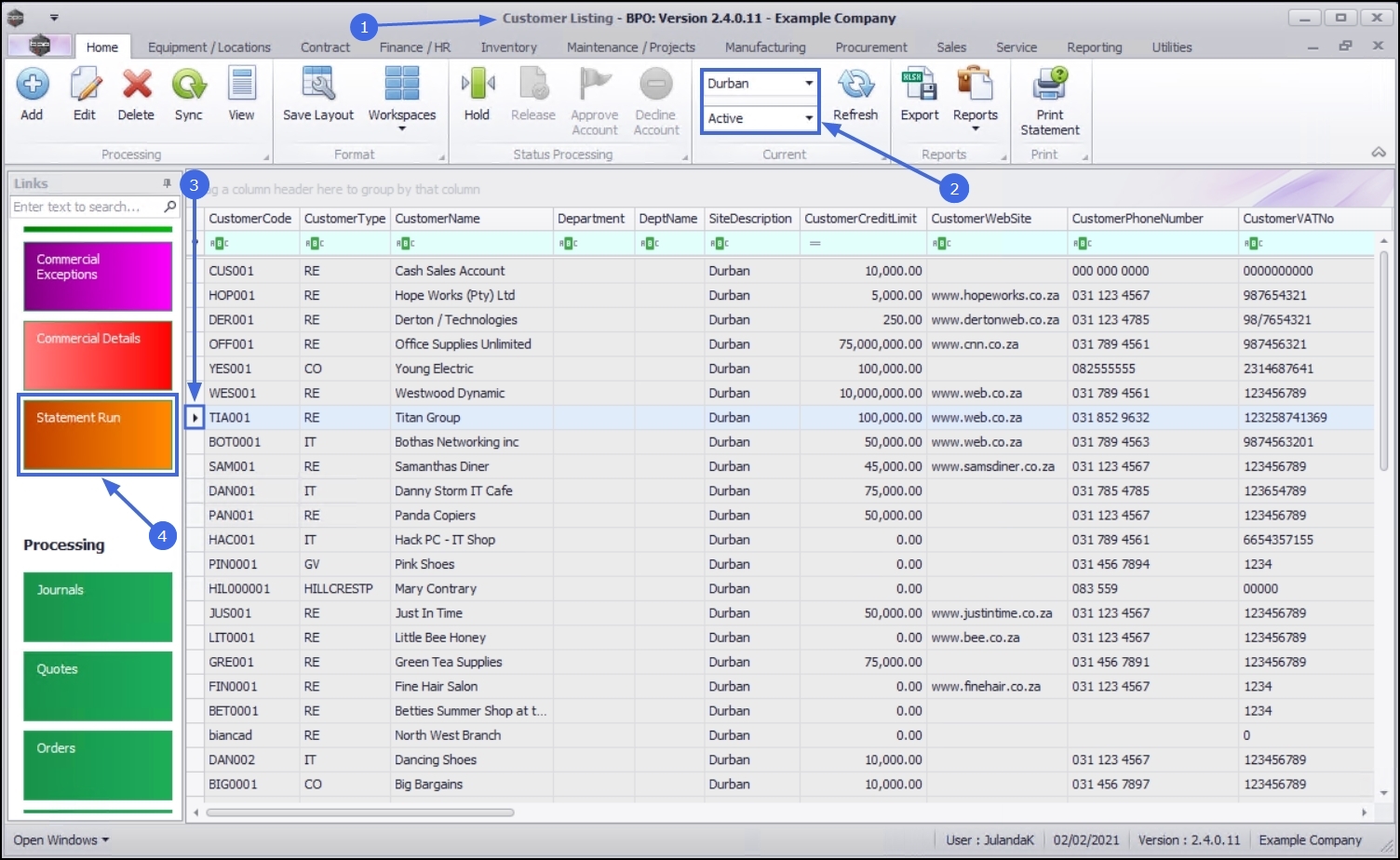Open the Inventory tab
Image resolution: width=1400 pixels, height=860 pixels.
(508, 47)
